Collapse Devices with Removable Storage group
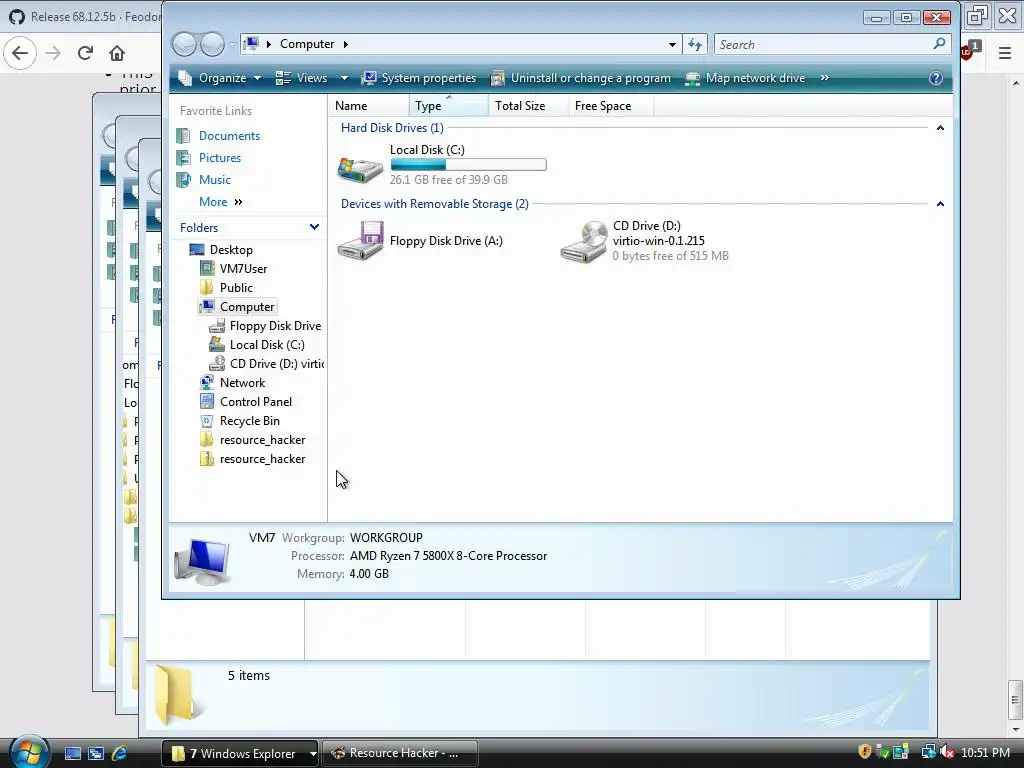The height and width of the screenshot is (768, 1024). [940, 204]
